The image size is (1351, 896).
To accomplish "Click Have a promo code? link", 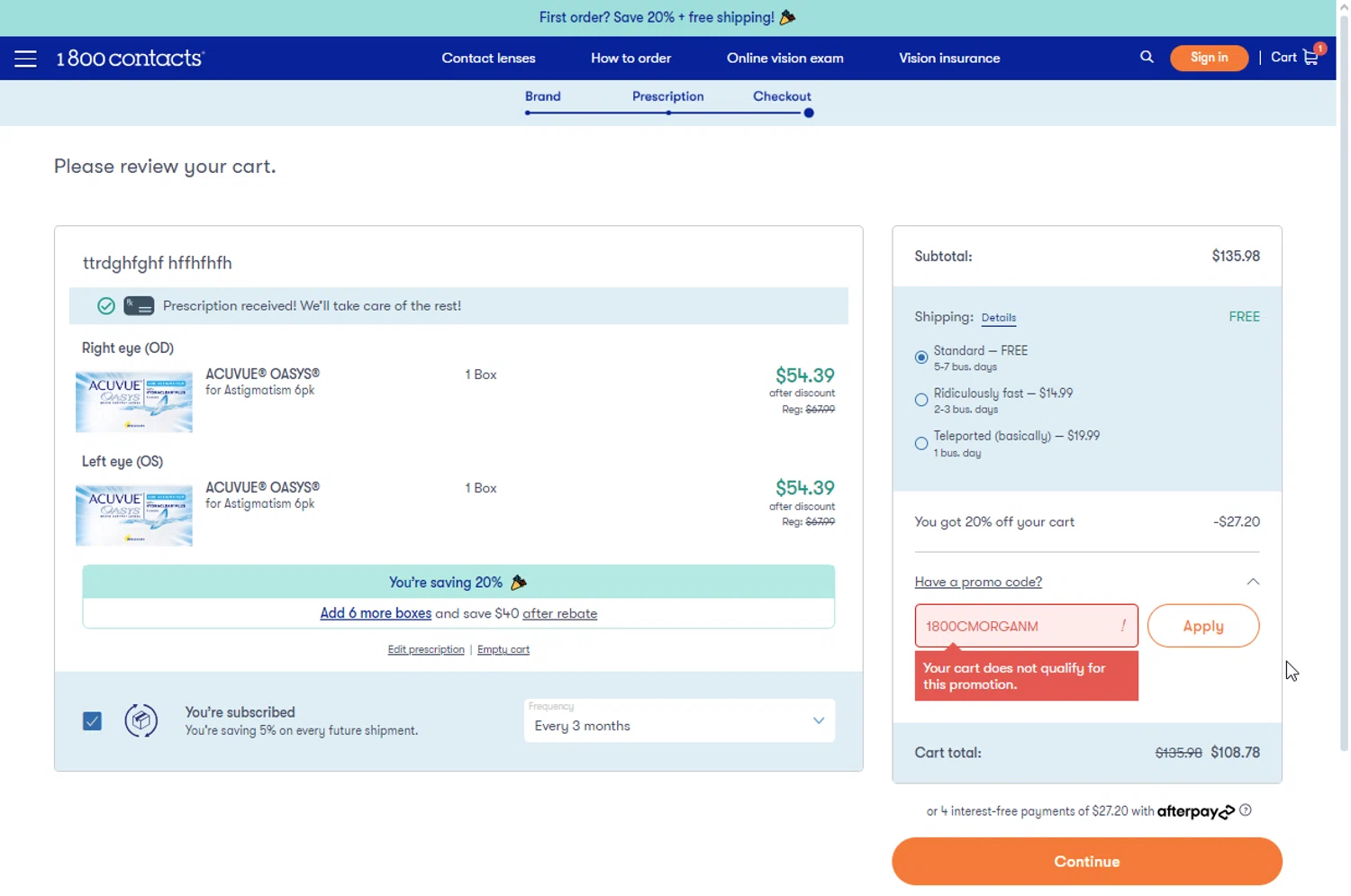I will point(978,582).
